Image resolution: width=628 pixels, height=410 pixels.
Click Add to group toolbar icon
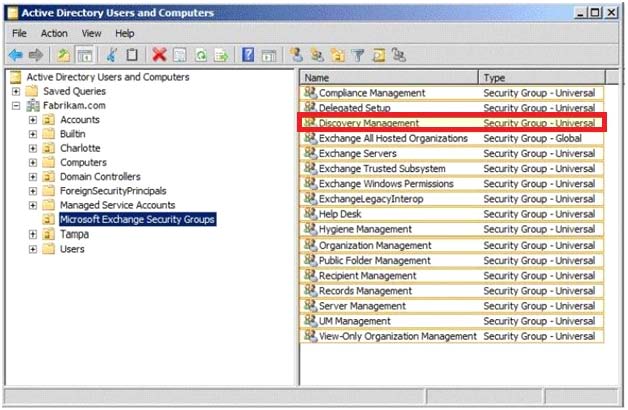[399, 55]
